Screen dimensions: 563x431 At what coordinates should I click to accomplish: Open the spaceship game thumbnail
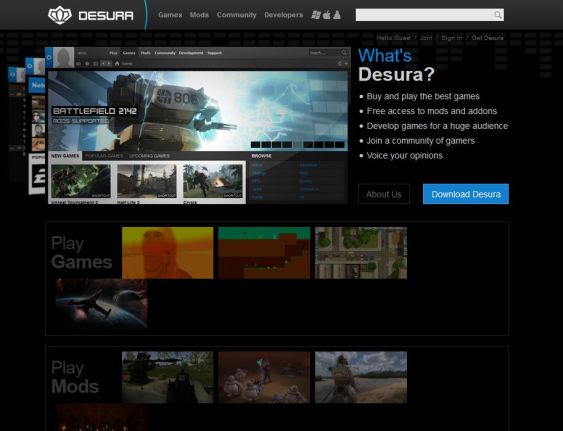(x=102, y=303)
